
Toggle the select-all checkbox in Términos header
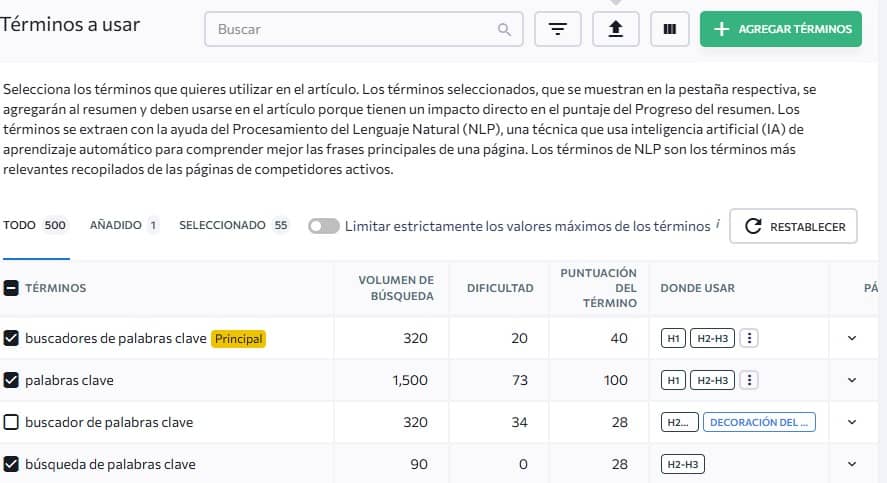12,288
